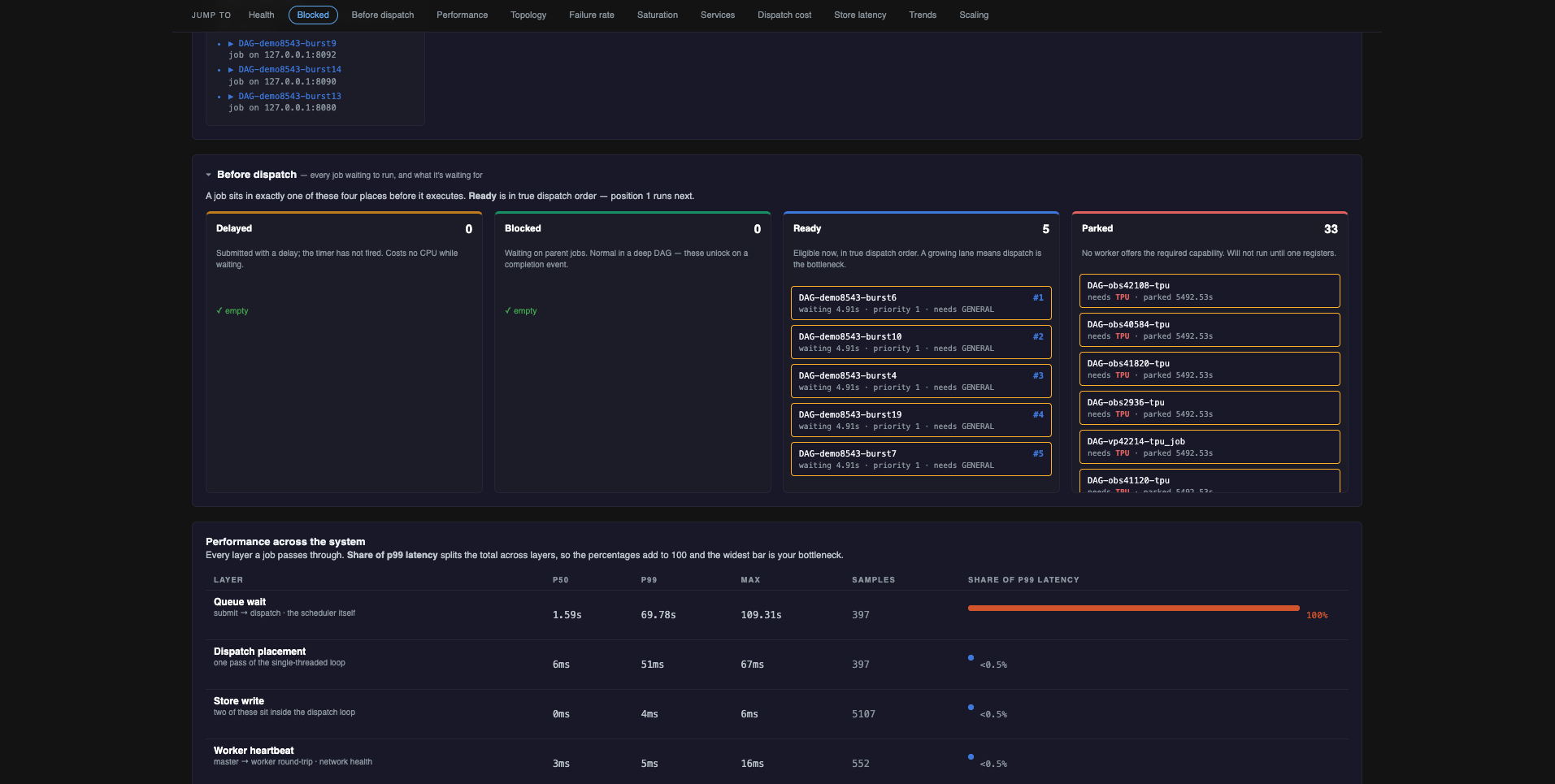Image resolution: width=1555 pixels, height=784 pixels.
Task: Expand DAG-demo8543-burst14 disclosure triangle
Action: pos(231,70)
